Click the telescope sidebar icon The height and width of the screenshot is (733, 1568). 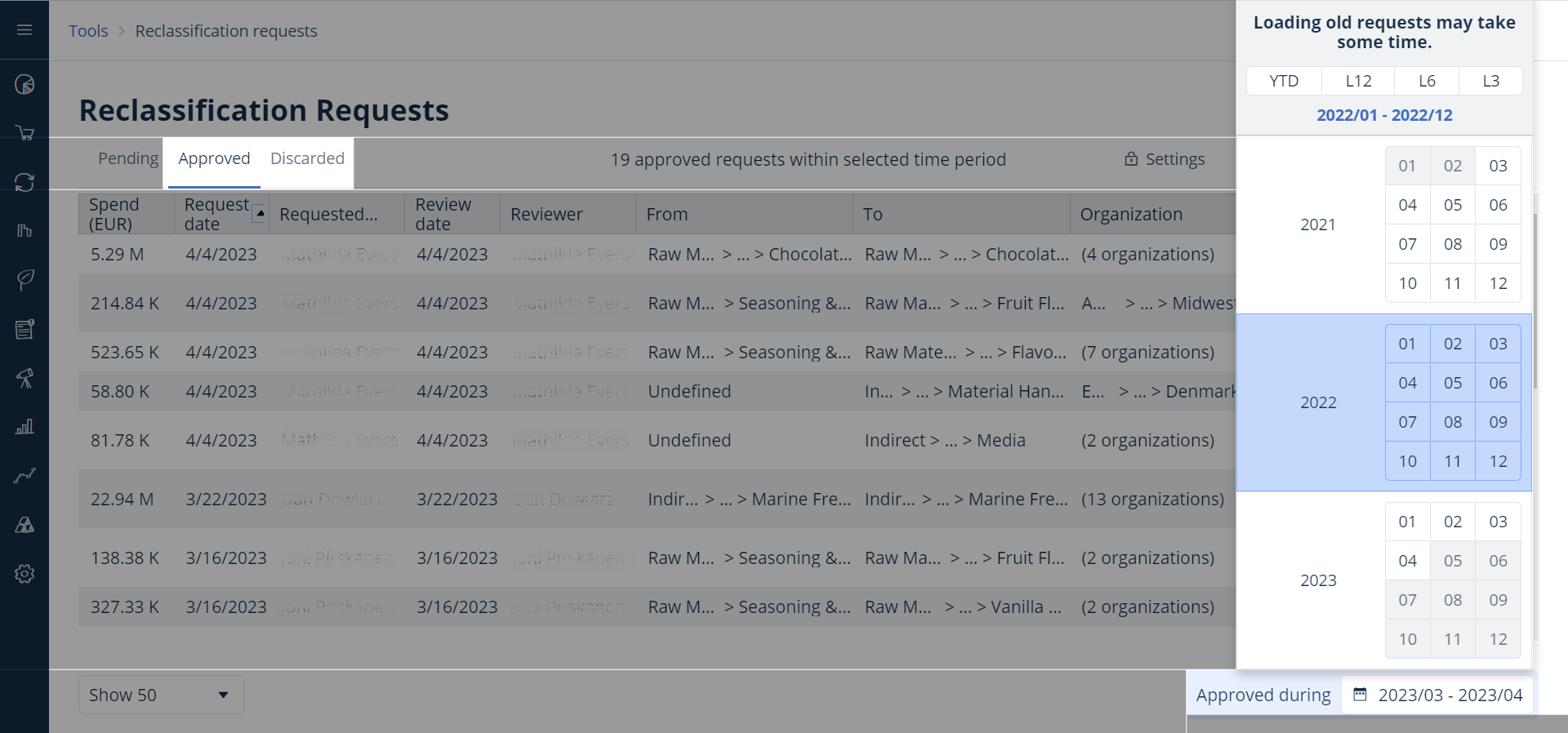tap(24, 378)
